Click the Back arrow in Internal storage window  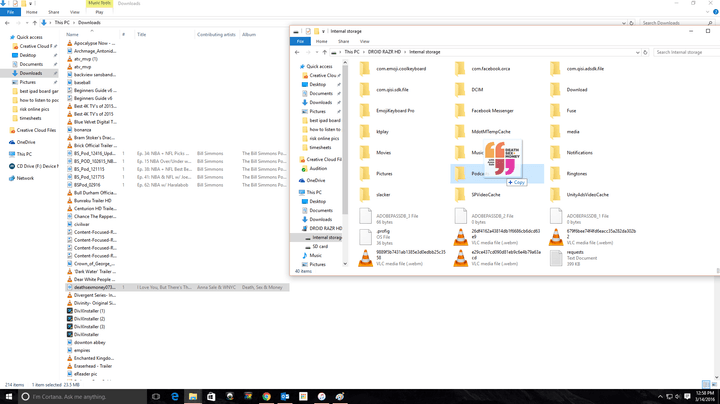[297, 52]
